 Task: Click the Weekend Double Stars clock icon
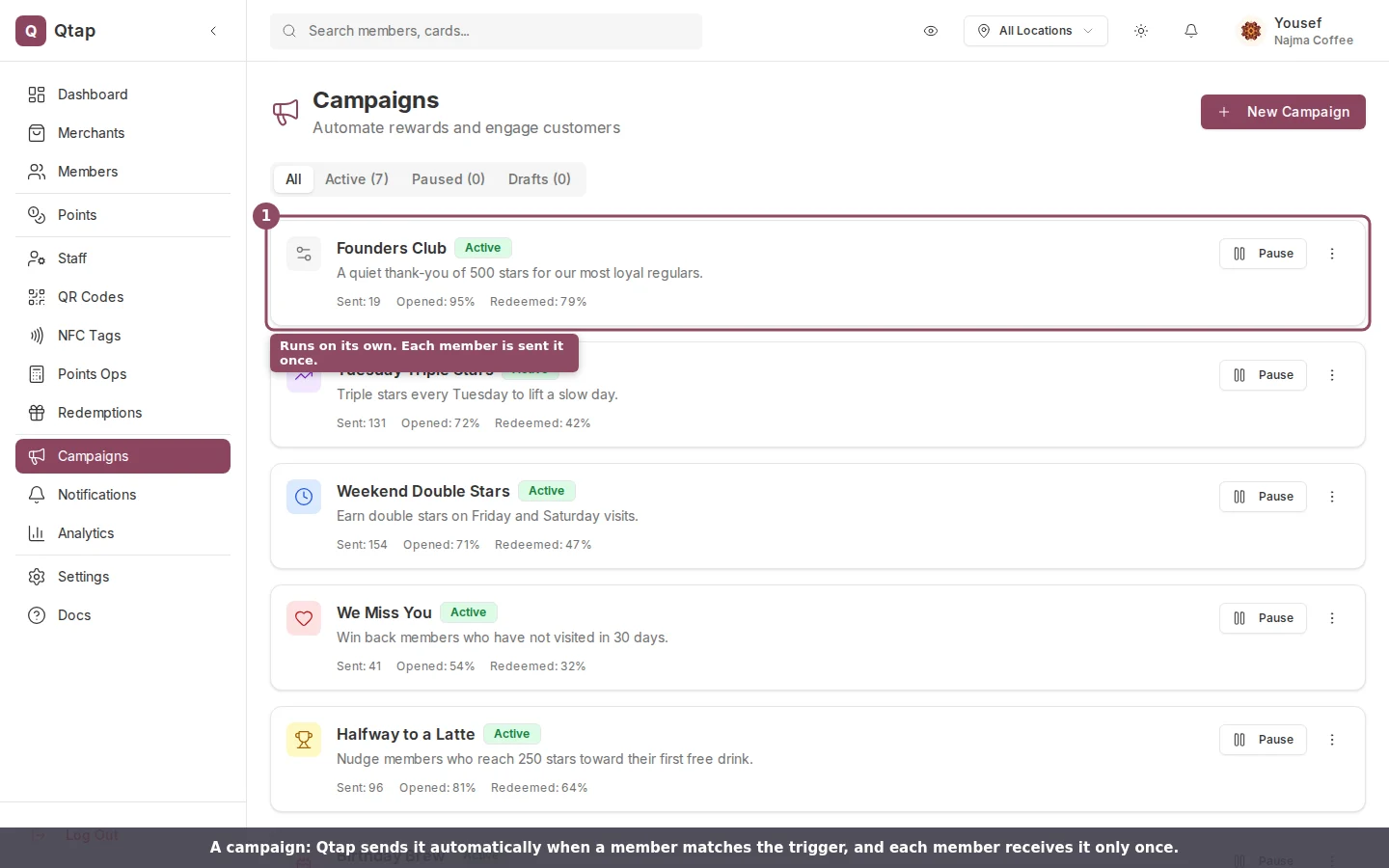[x=304, y=497]
